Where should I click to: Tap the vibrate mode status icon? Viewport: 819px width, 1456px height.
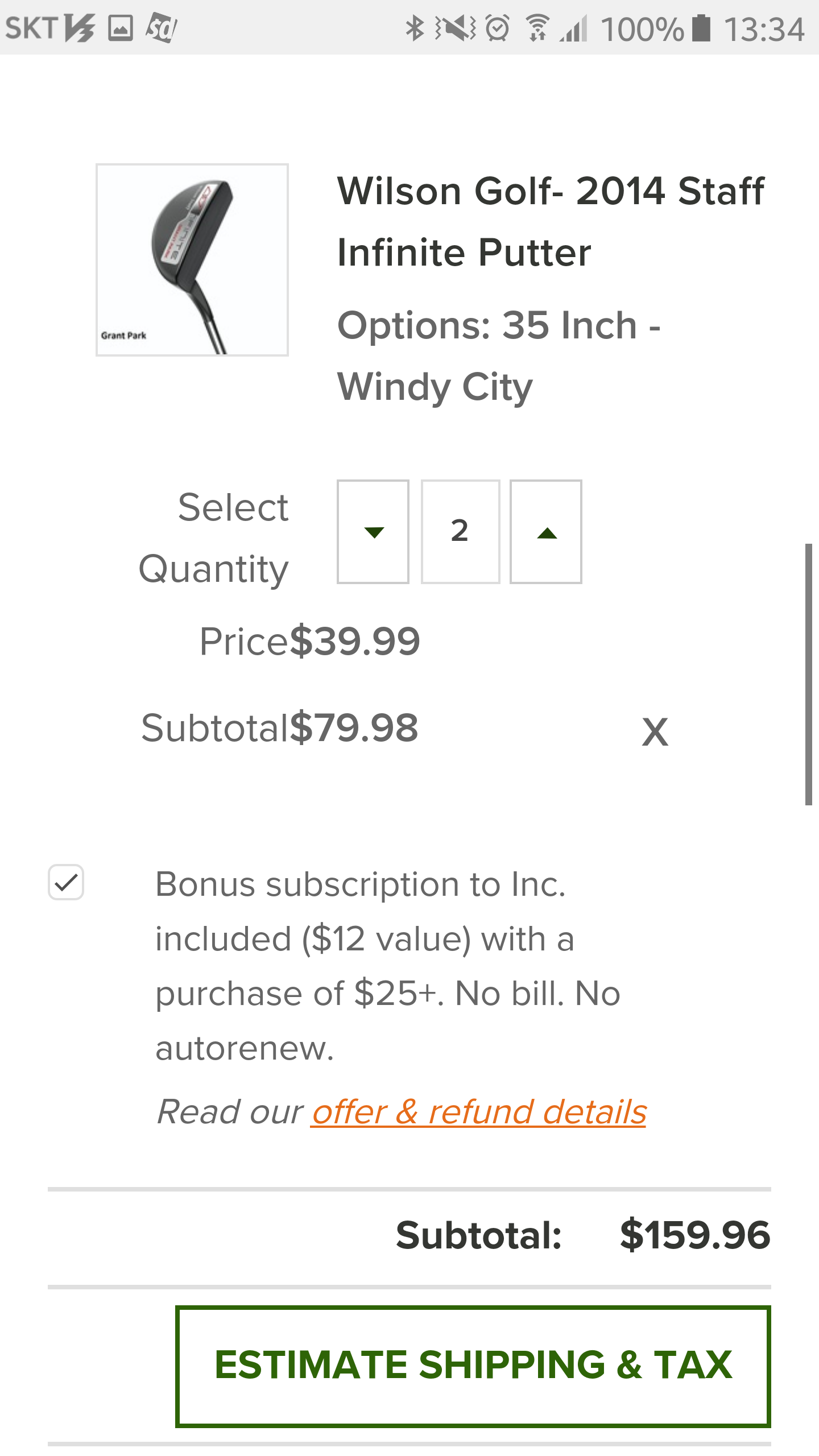click(x=456, y=28)
